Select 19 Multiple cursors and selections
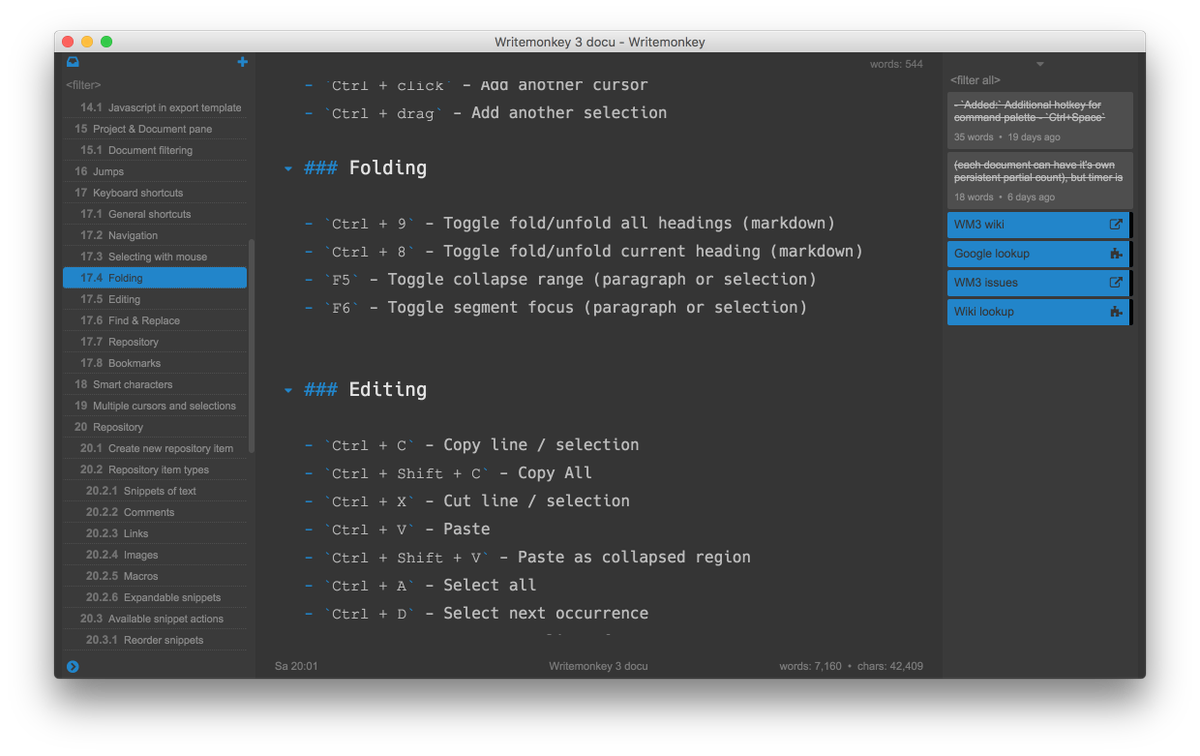The height and width of the screenshot is (756, 1200). [155, 406]
